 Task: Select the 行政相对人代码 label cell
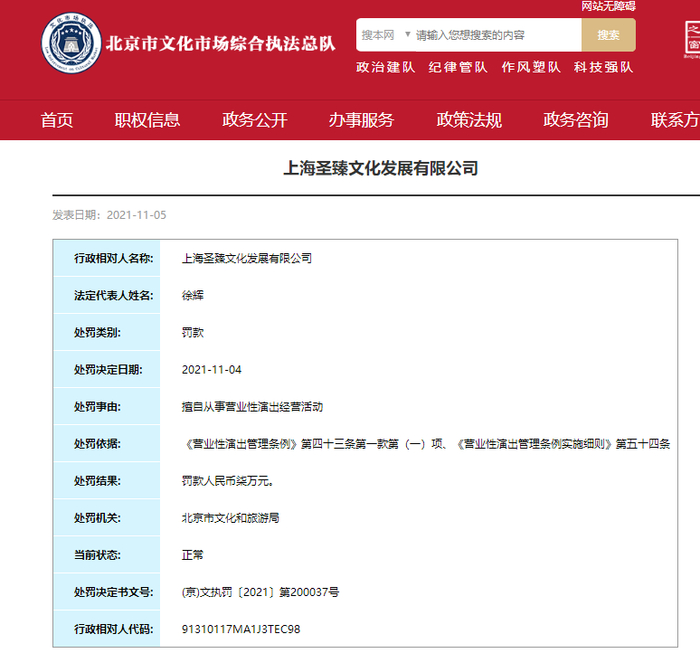[x=107, y=629]
